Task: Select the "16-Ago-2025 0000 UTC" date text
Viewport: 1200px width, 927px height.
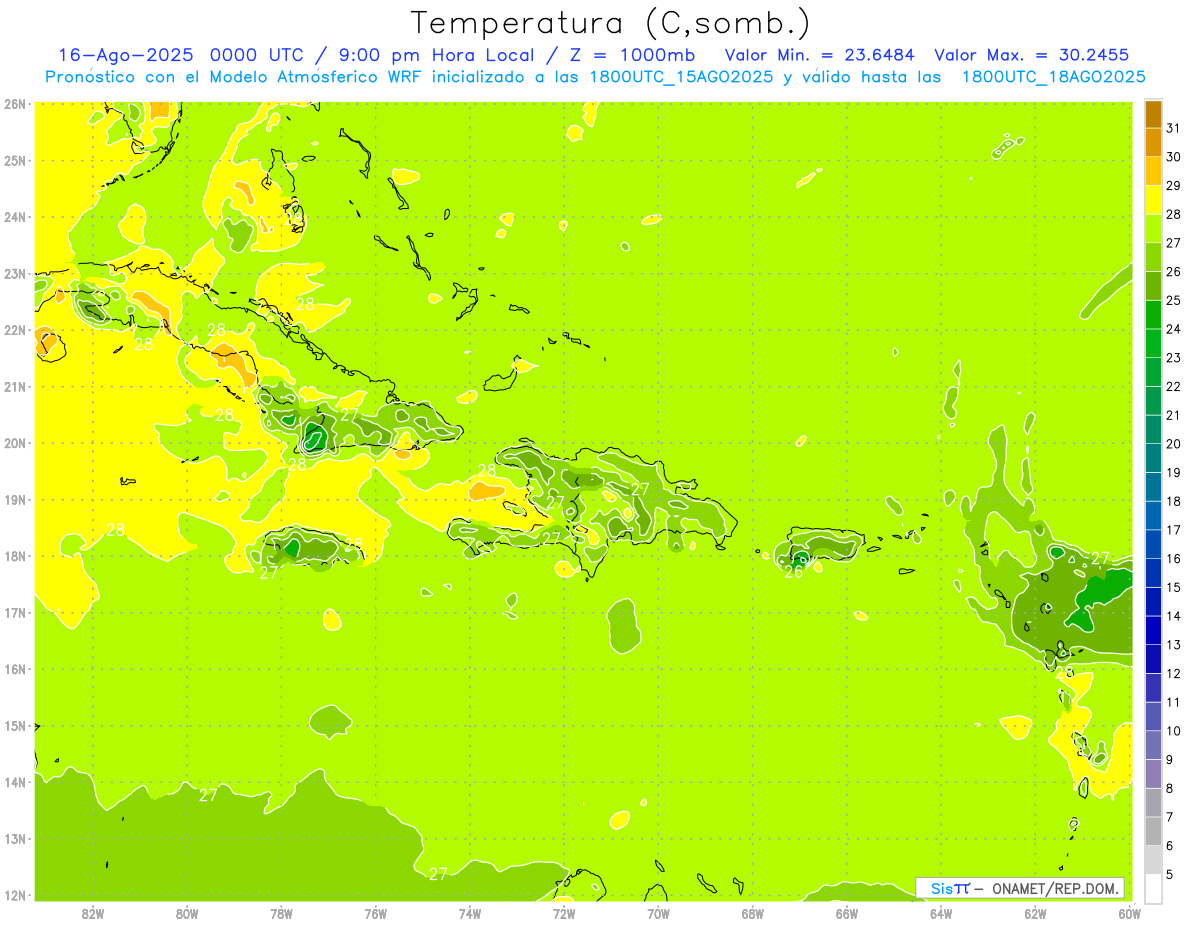Action: click(184, 55)
